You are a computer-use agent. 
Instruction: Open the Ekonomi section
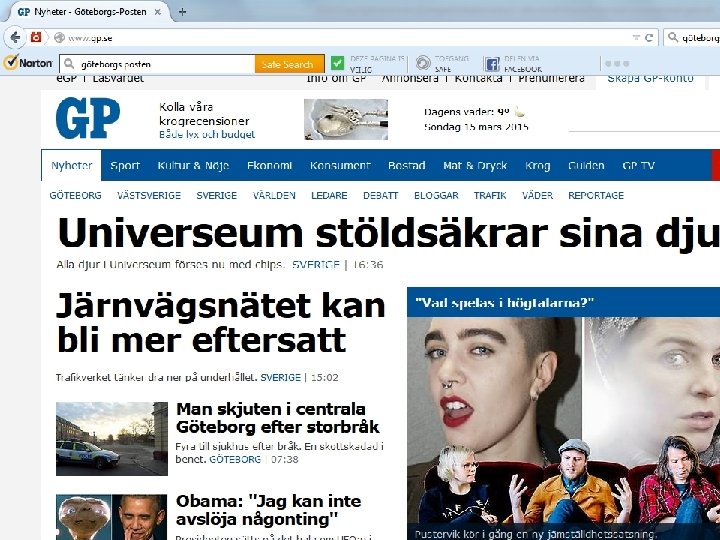click(x=270, y=165)
